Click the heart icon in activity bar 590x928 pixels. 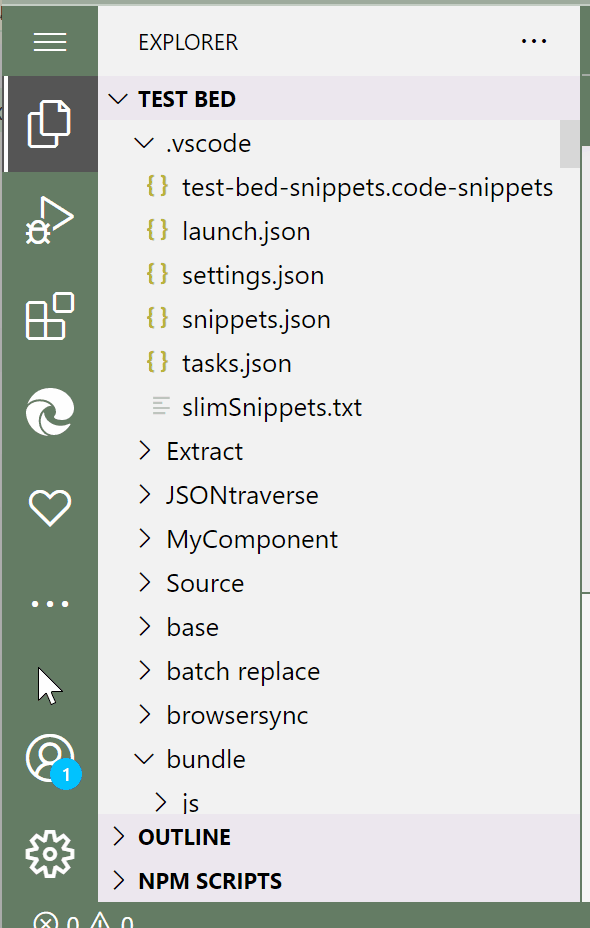(50, 508)
